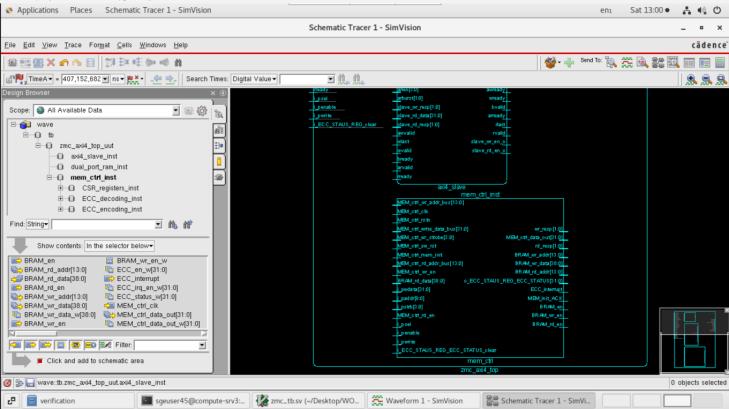Open the Applications menu in the top bar
The image size is (729, 409).
tap(38, 10)
